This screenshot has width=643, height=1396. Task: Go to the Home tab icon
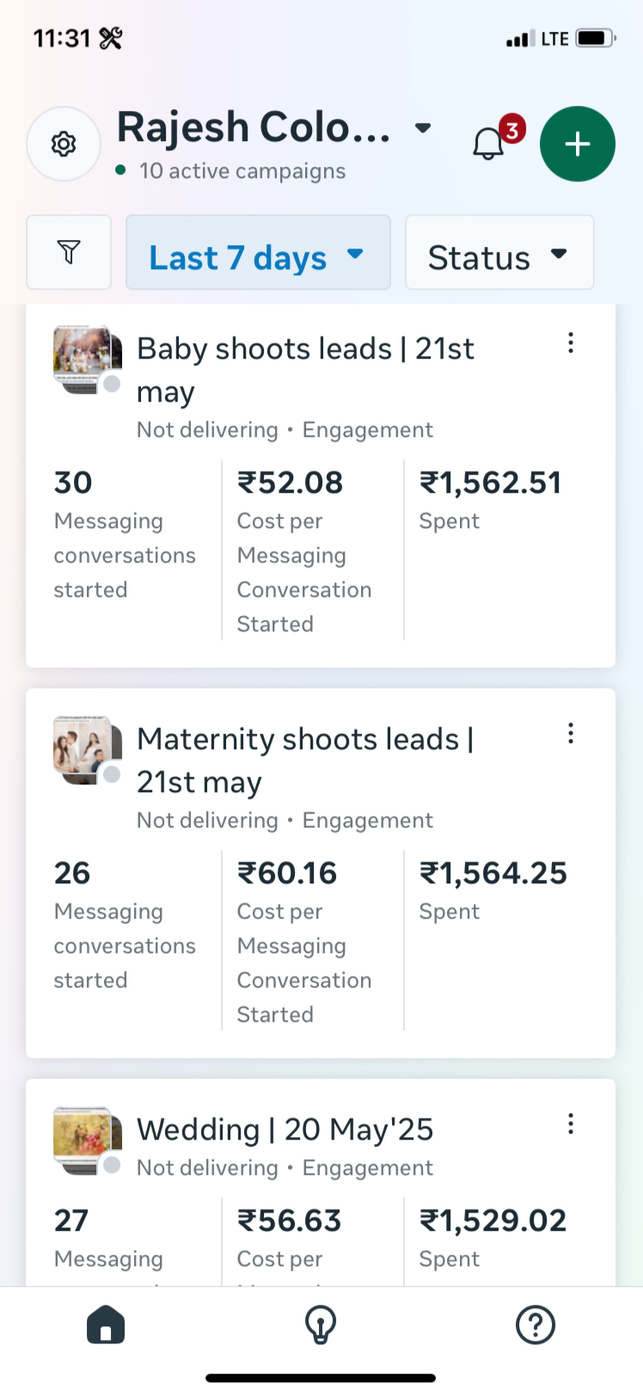pyautogui.click(x=106, y=1326)
